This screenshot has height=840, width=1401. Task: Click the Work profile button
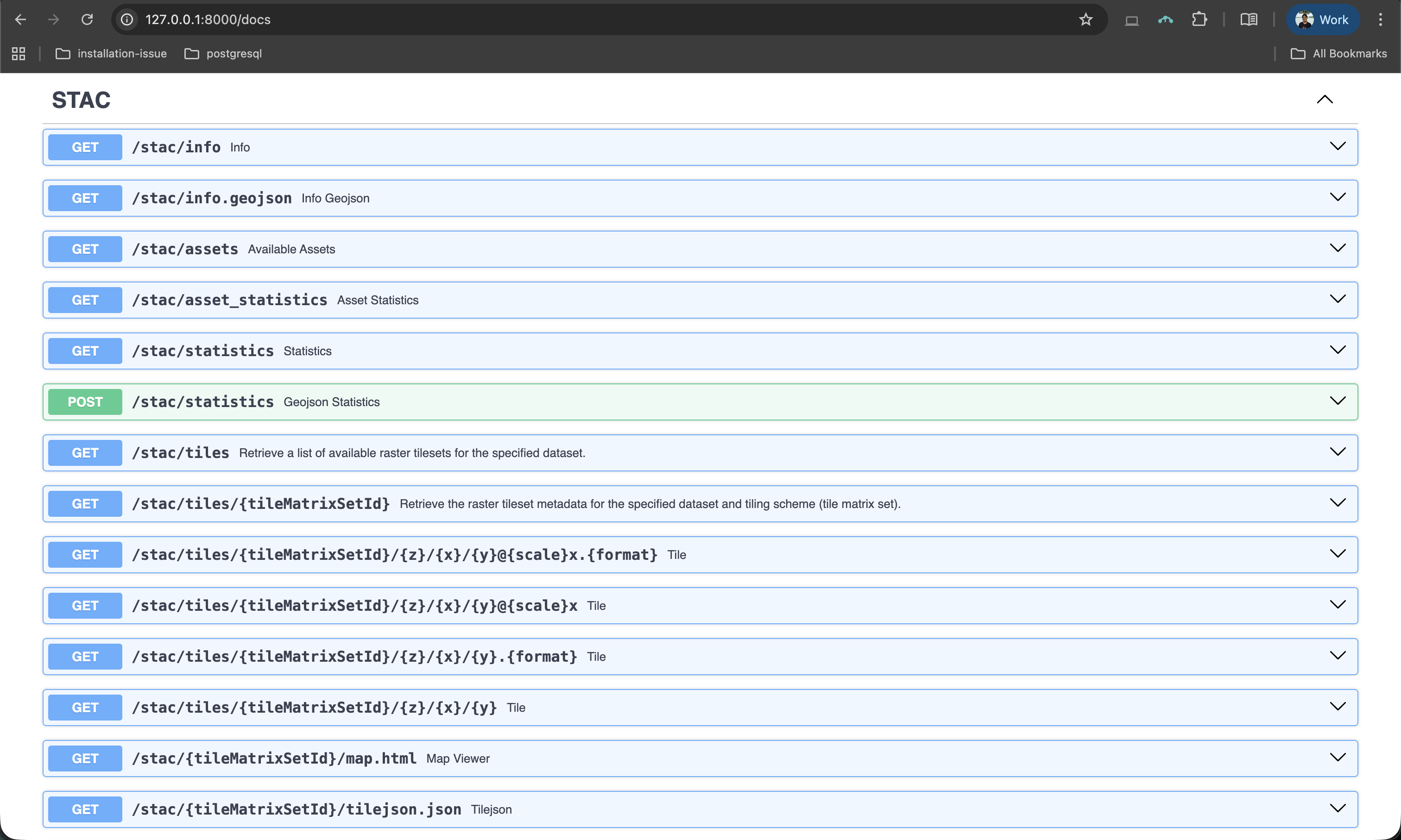click(1322, 20)
